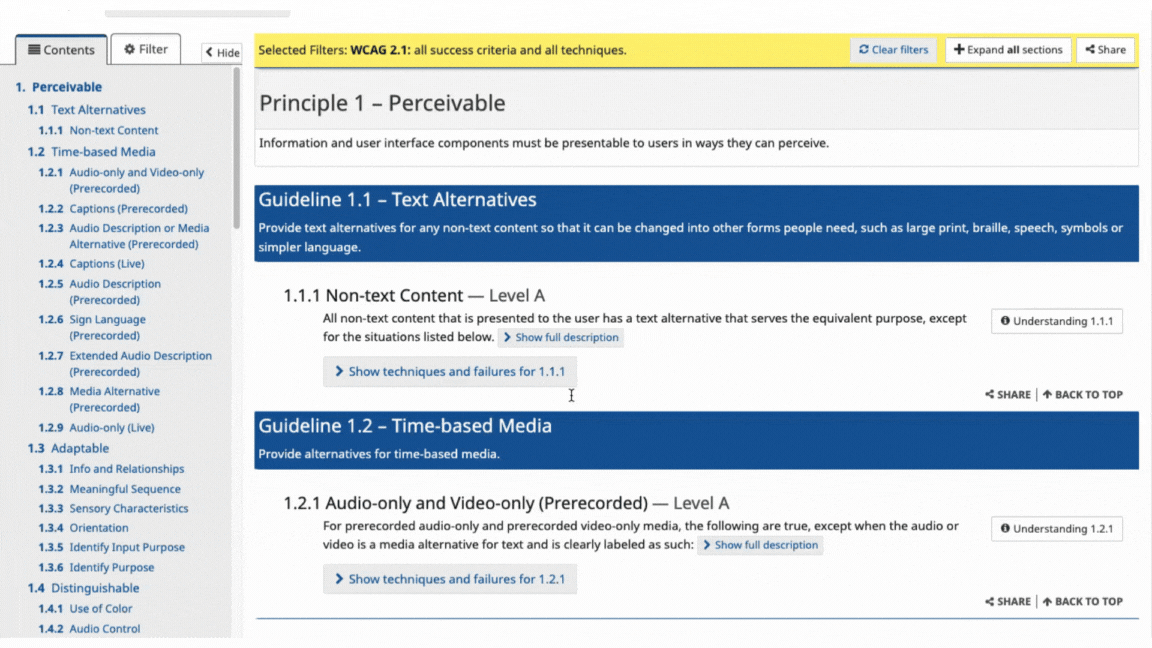Go to 1. Perceivable in contents

59,87
